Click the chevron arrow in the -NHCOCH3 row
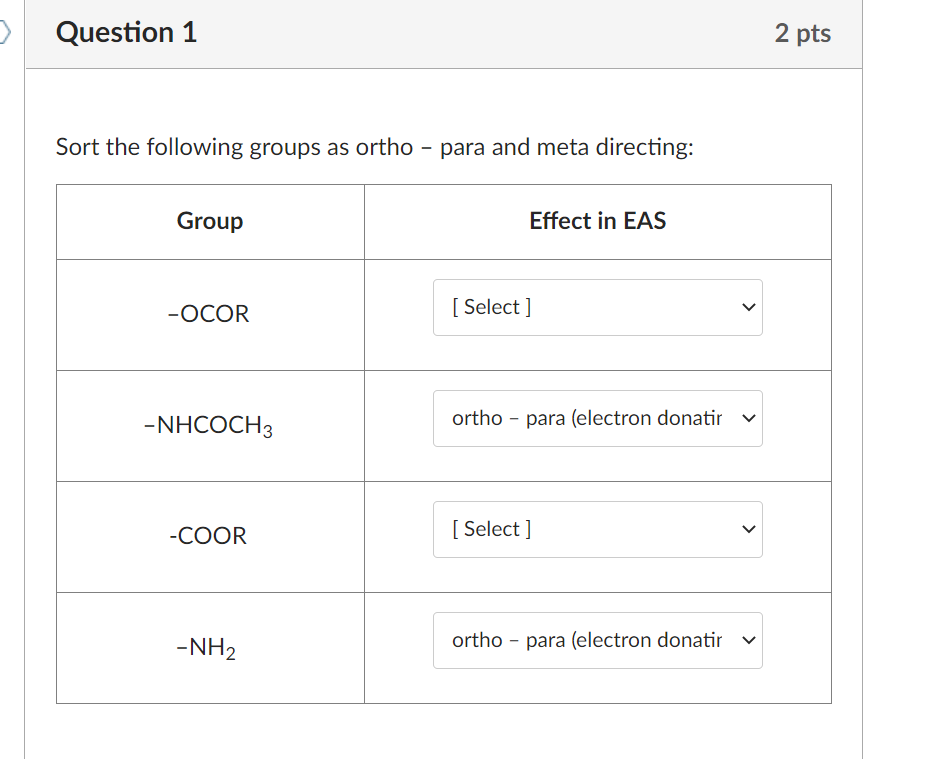This screenshot has width=927, height=759. 749,418
